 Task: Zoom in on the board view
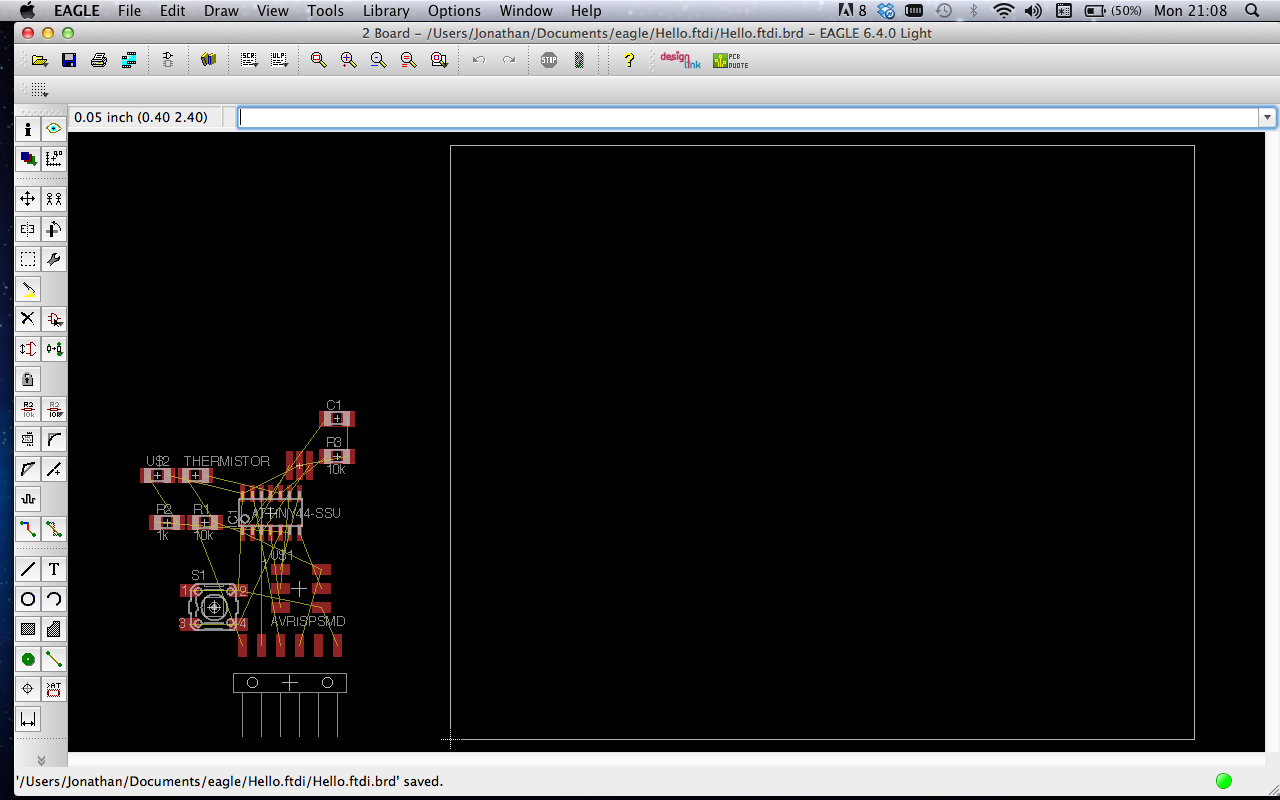tap(348, 60)
